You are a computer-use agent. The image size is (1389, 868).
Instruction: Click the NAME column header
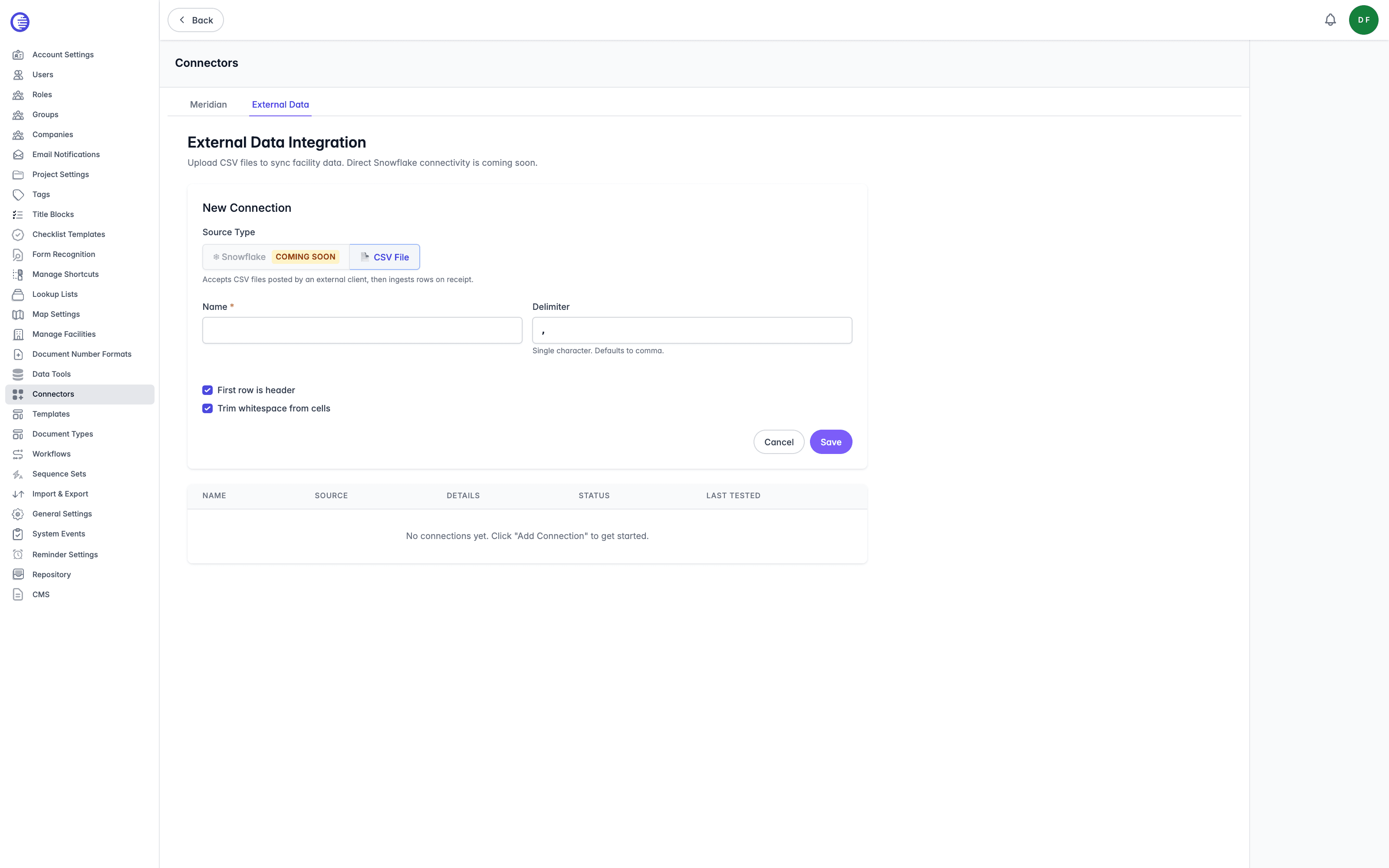pyautogui.click(x=214, y=496)
